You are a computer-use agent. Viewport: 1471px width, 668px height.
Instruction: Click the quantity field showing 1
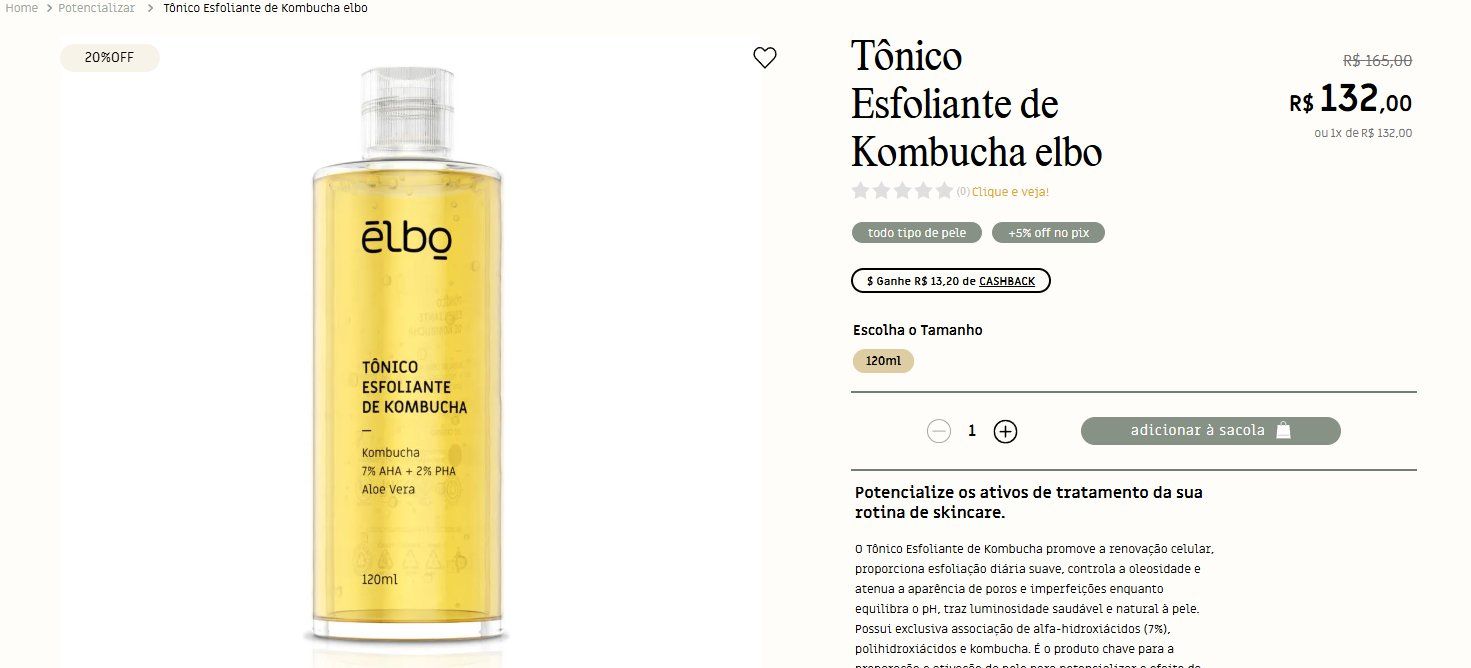click(972, 431)
